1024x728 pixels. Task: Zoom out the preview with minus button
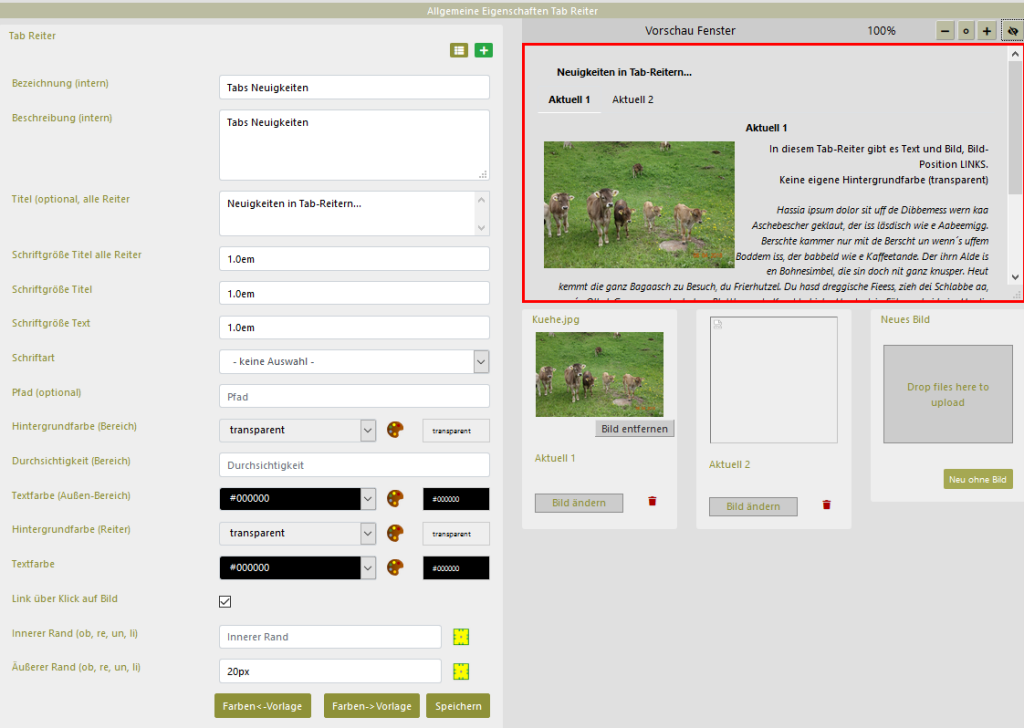pyautogui.click(x=945, y=31)
